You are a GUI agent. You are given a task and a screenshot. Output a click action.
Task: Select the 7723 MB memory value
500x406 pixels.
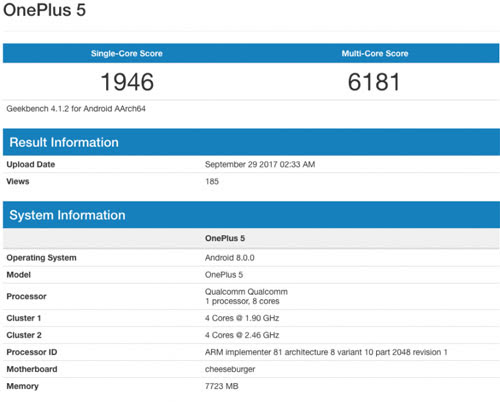point(222,386)
